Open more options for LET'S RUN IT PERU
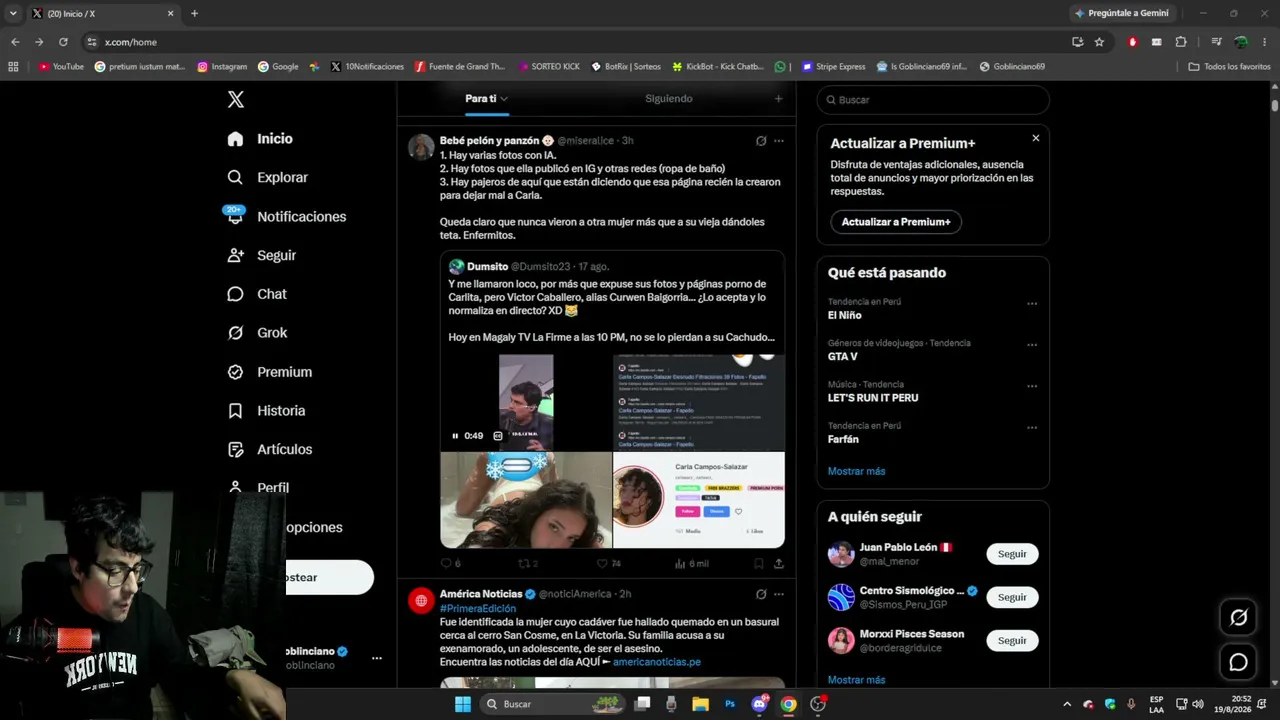Image resolution: width=1280 pixels, height=720 pixels. (1032, 386)
